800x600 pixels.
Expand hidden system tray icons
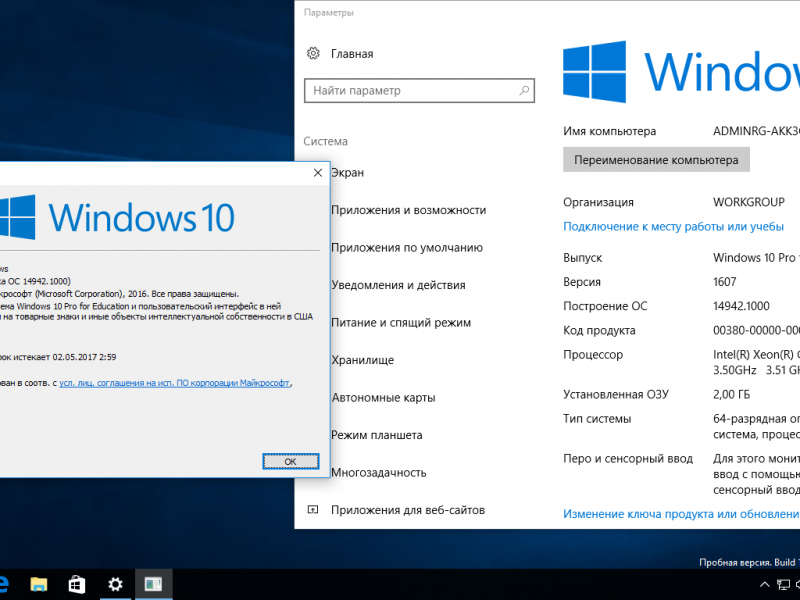[764, 584]
